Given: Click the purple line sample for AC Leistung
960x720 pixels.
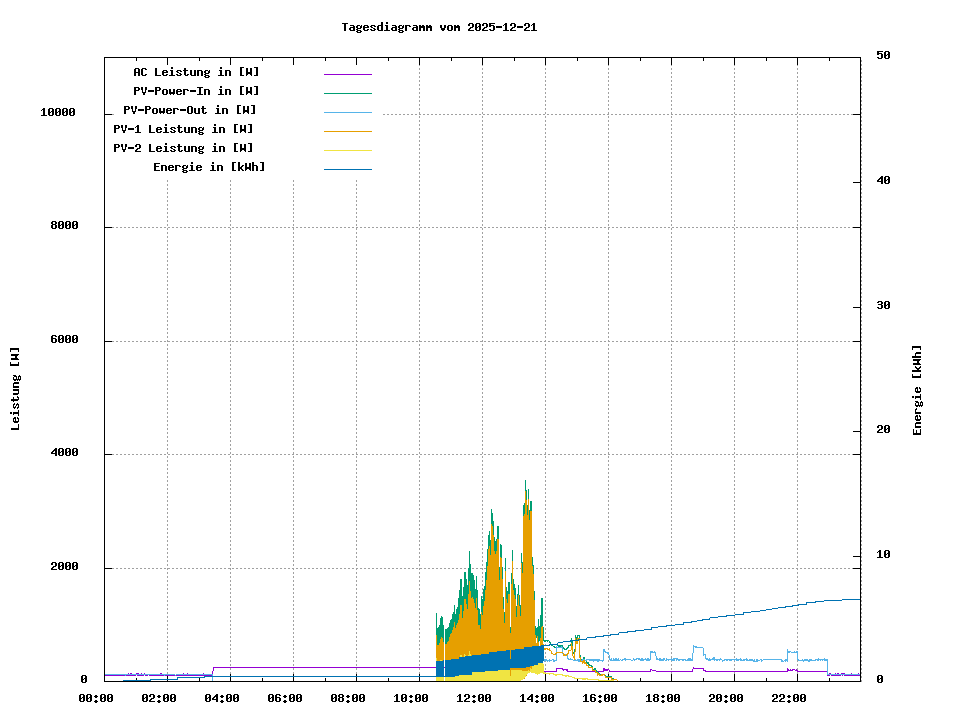Looking at the screenshot, I should [347, 74].
